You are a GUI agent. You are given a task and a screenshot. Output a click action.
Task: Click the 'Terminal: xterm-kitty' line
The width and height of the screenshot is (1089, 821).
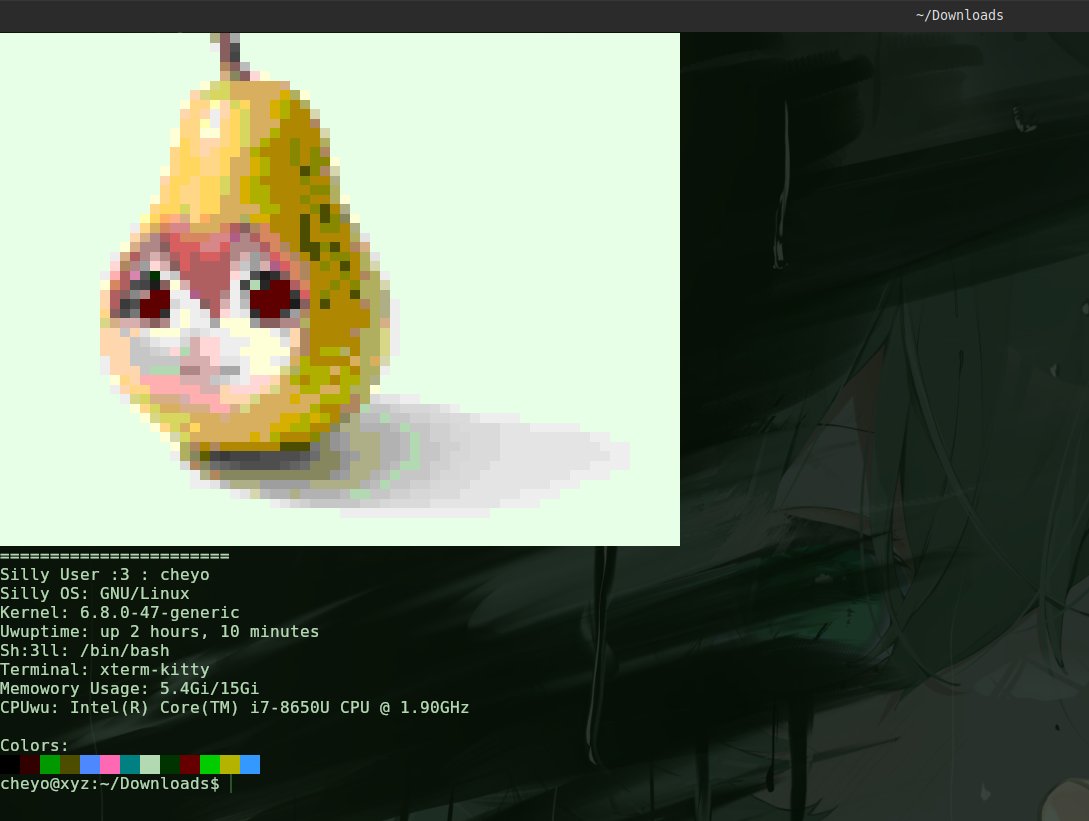pos(105,670)
